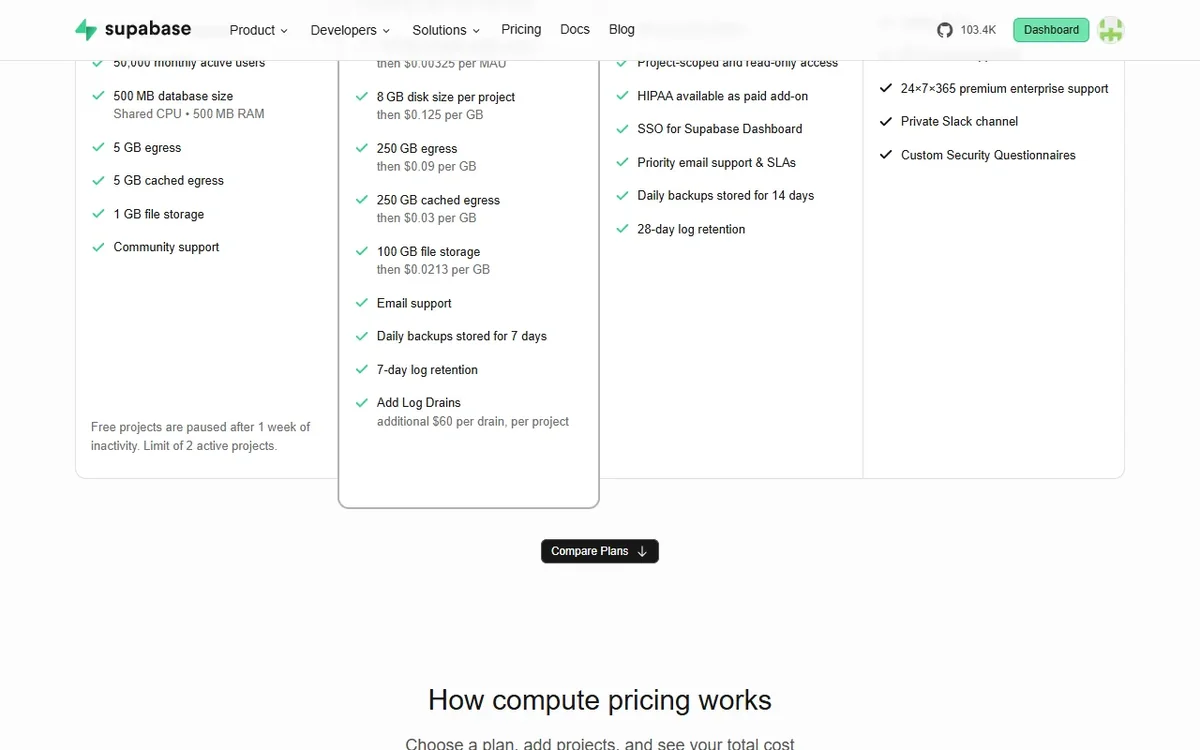Click checkmark beside Daily backups for 7 days
This screenshot has height=750, width=1200.
coord(362,336)
